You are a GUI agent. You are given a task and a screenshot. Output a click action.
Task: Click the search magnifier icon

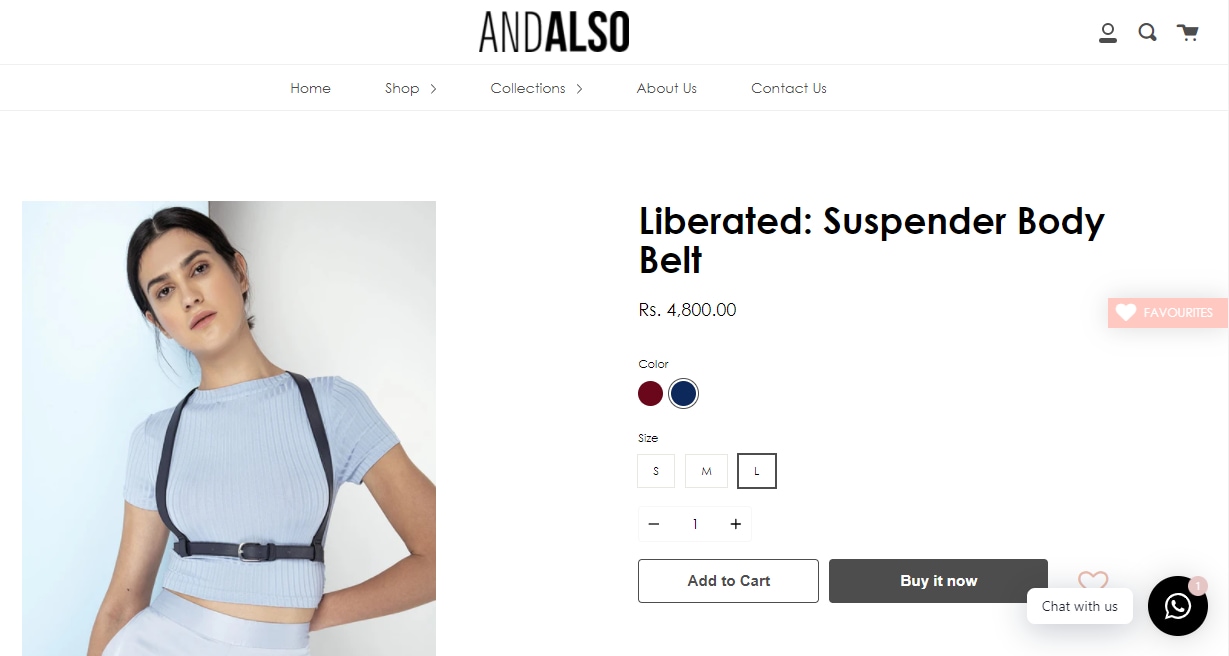[1147, 33]
